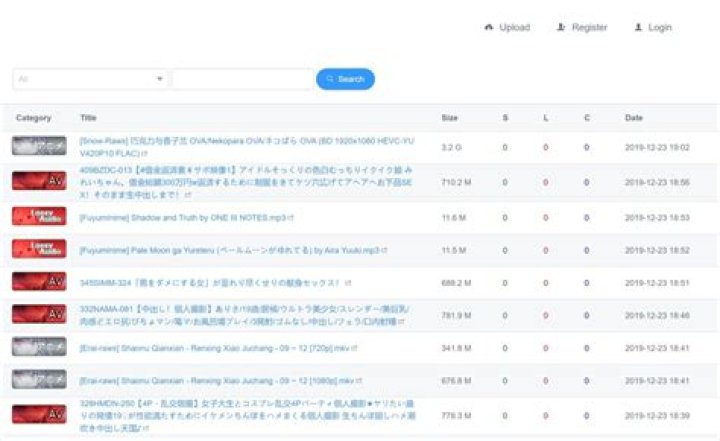Image resolution: width=720 pixels, height=441 pixels.
Task: Select the 676.8 M size cell
Action: (x=456, y=381)
